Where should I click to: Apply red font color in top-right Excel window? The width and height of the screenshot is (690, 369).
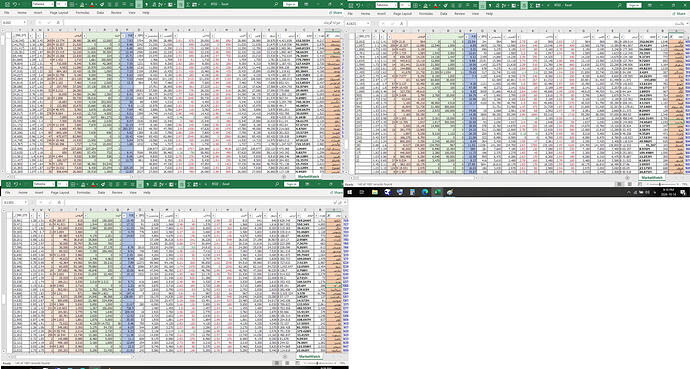(435, 5)
